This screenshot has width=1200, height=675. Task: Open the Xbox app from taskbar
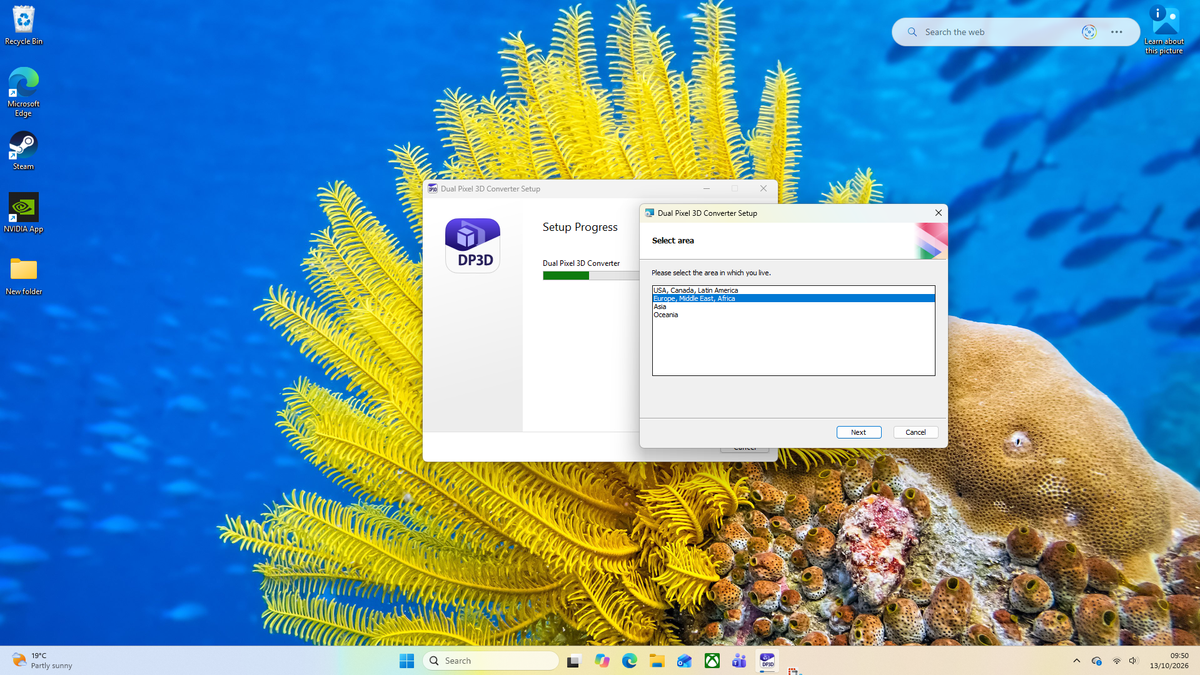[x=712, y=661]
